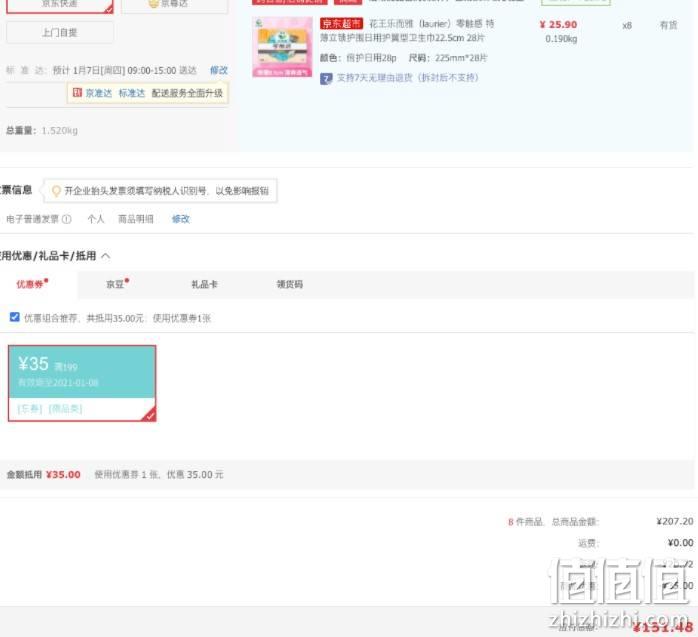
Task: Select 上门自提 pickup option
Action: pos(60,32)
